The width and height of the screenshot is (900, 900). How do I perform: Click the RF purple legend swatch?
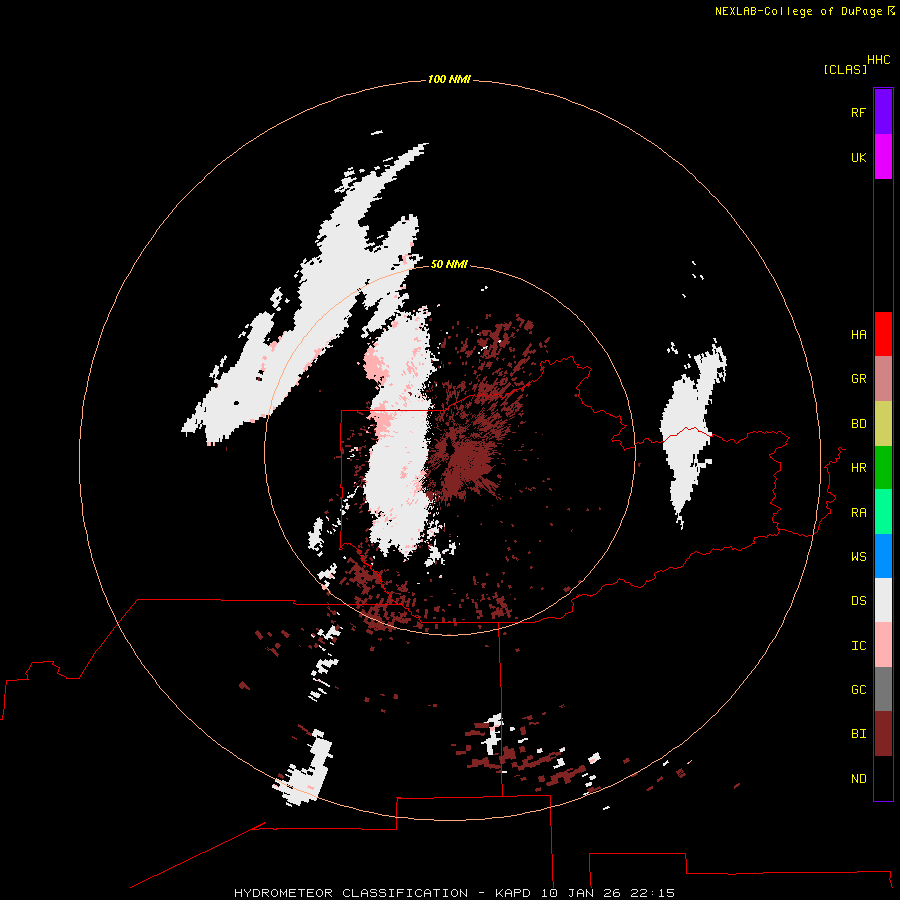[x=883, y=112]
